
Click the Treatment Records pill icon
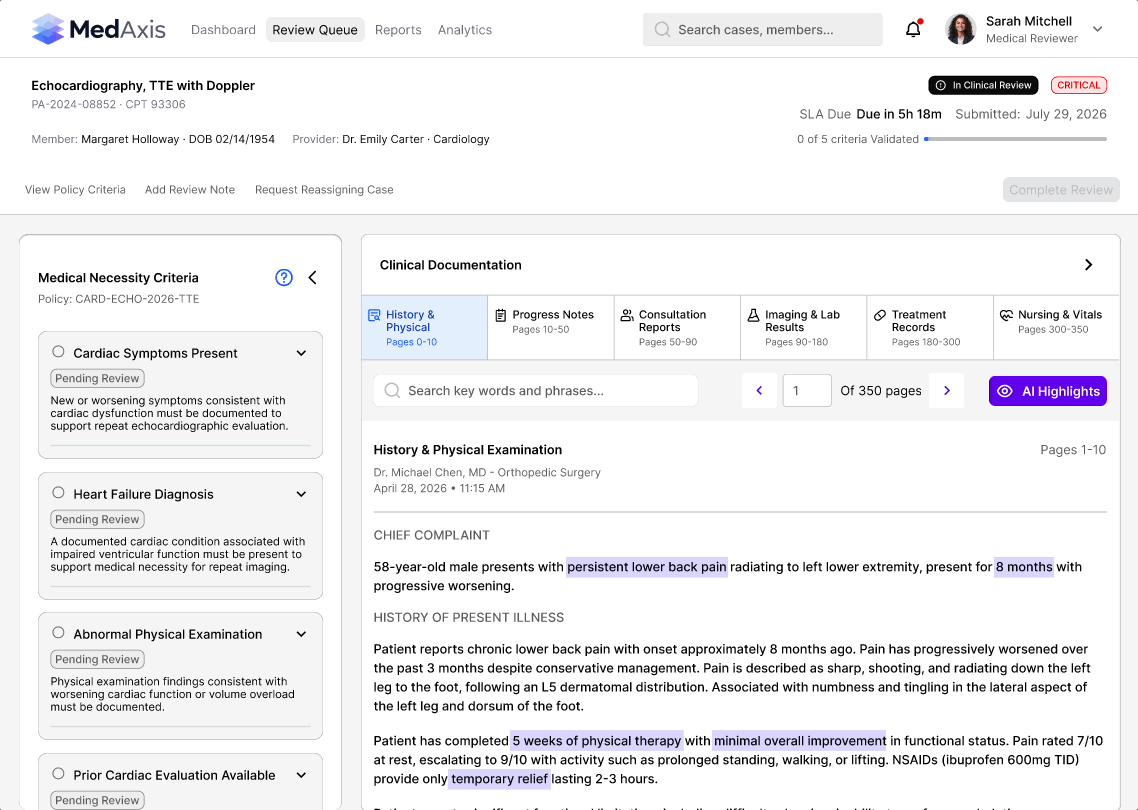pyautogui.click(x=880, y=315)
